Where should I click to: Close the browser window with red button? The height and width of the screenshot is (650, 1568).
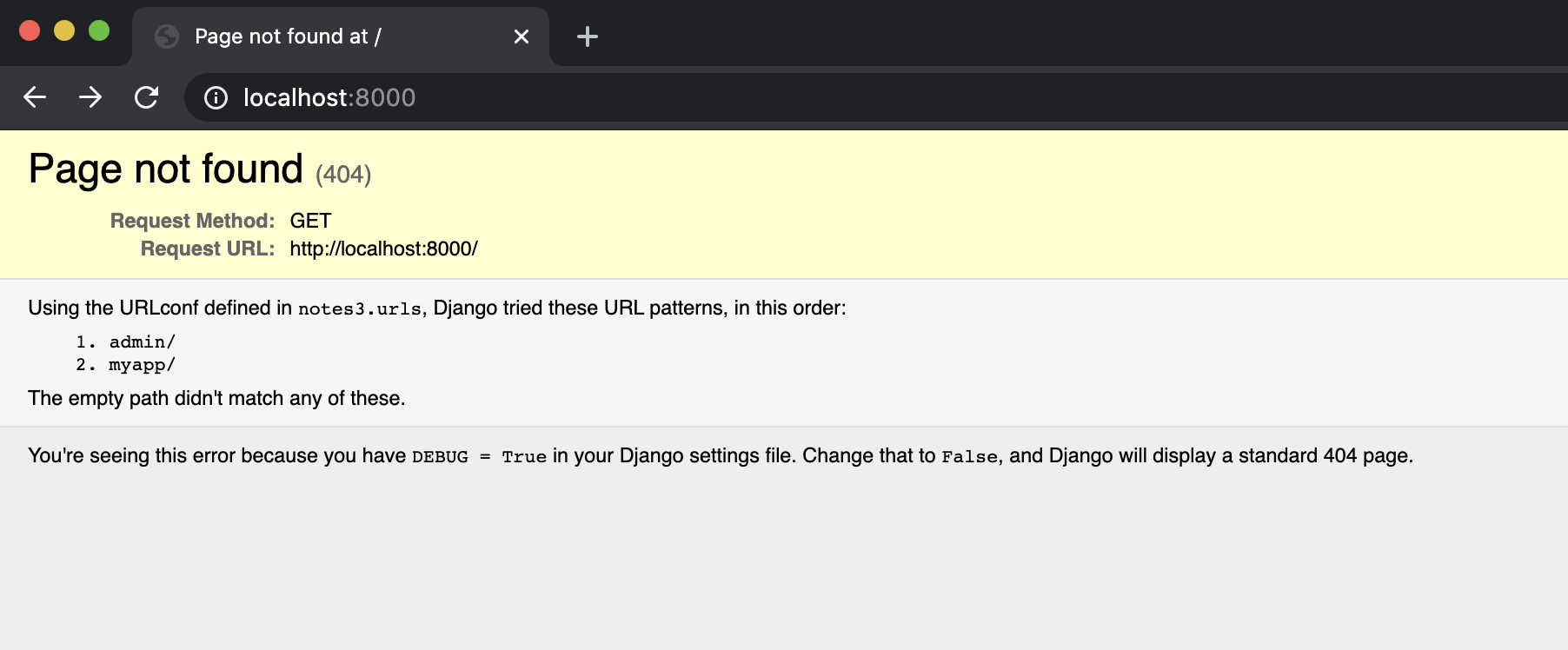coord(30,30)
